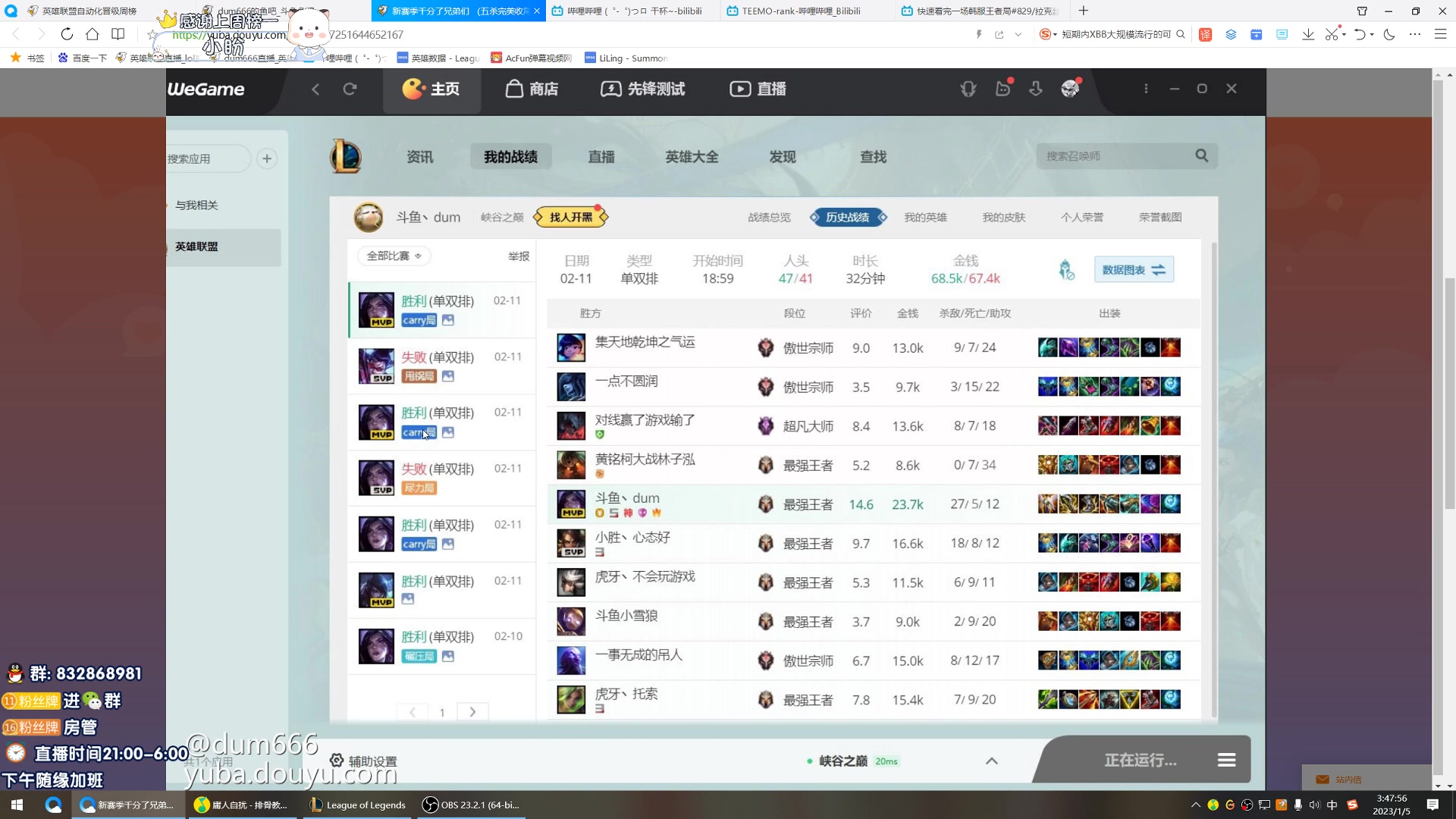The image size is (1456, 819).
Task: Click player name 虎牙丶托索
Action: 626,694
